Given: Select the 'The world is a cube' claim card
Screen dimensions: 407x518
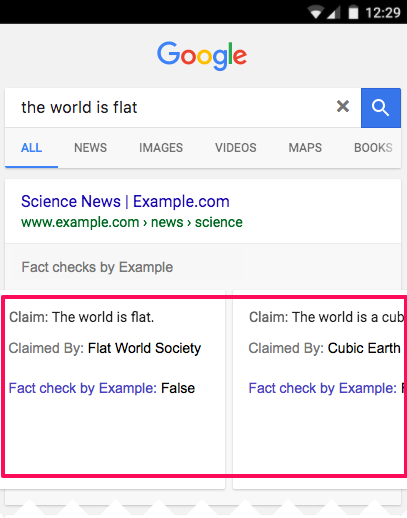Looking at the screenshot, I should (320, 389).
